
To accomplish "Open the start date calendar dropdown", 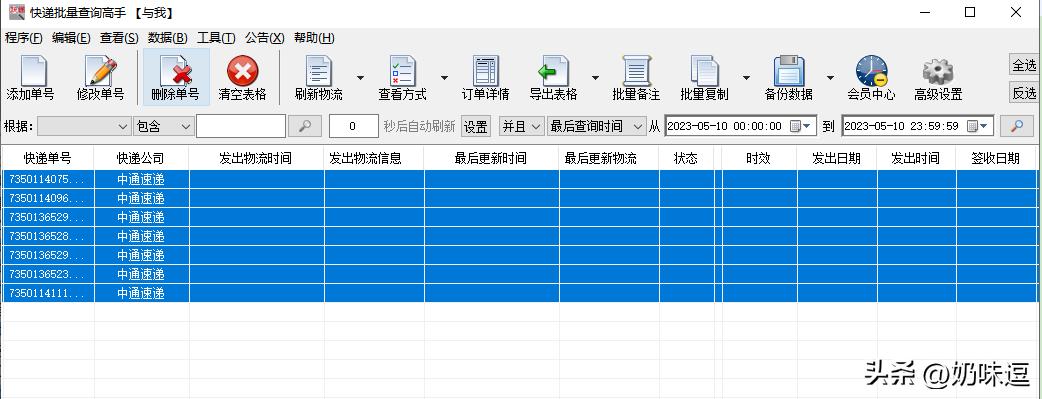I will 801,126.
